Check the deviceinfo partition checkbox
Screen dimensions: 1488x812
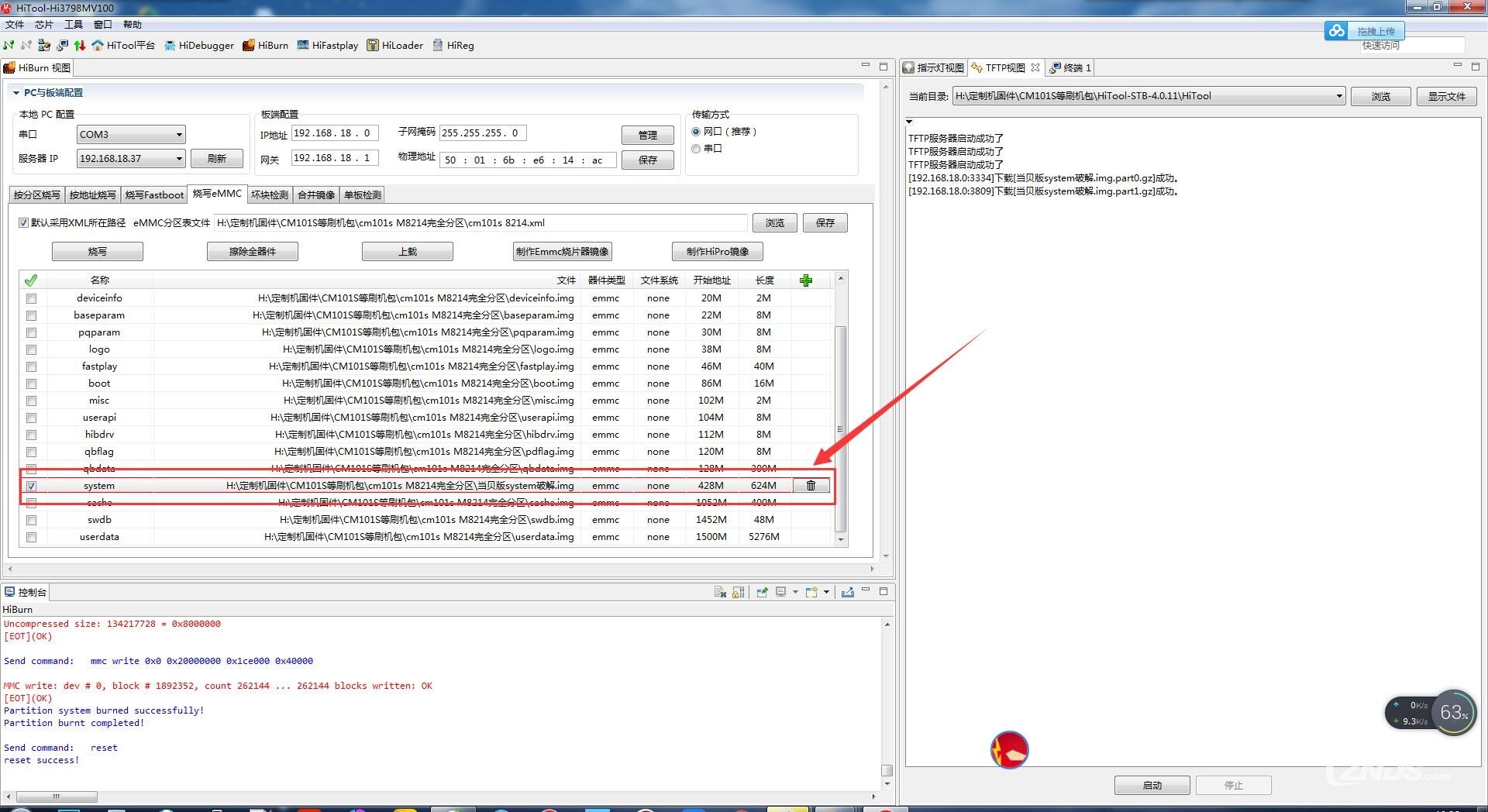[x=31, y=298]
